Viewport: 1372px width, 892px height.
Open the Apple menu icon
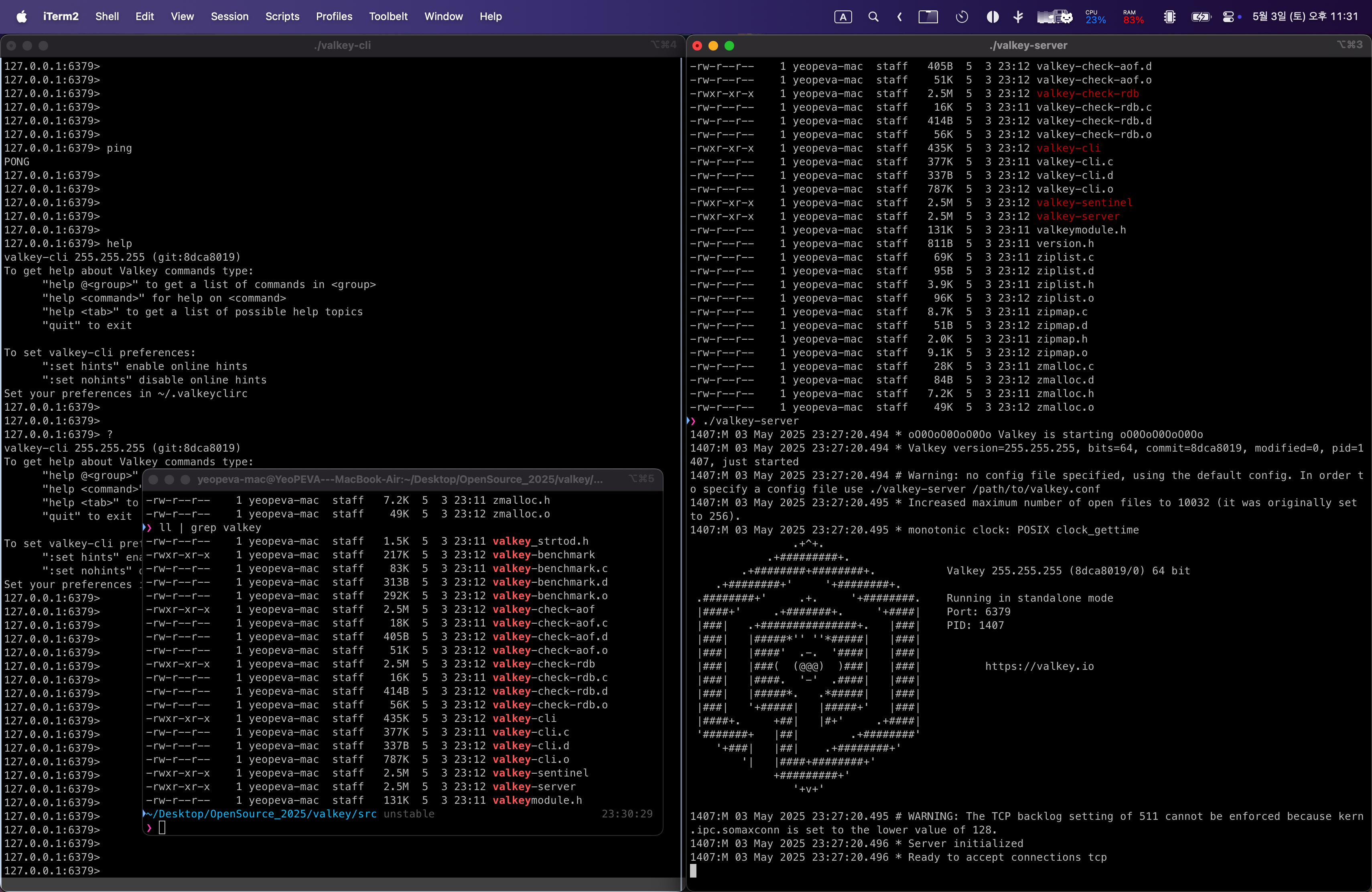(21, 16)
